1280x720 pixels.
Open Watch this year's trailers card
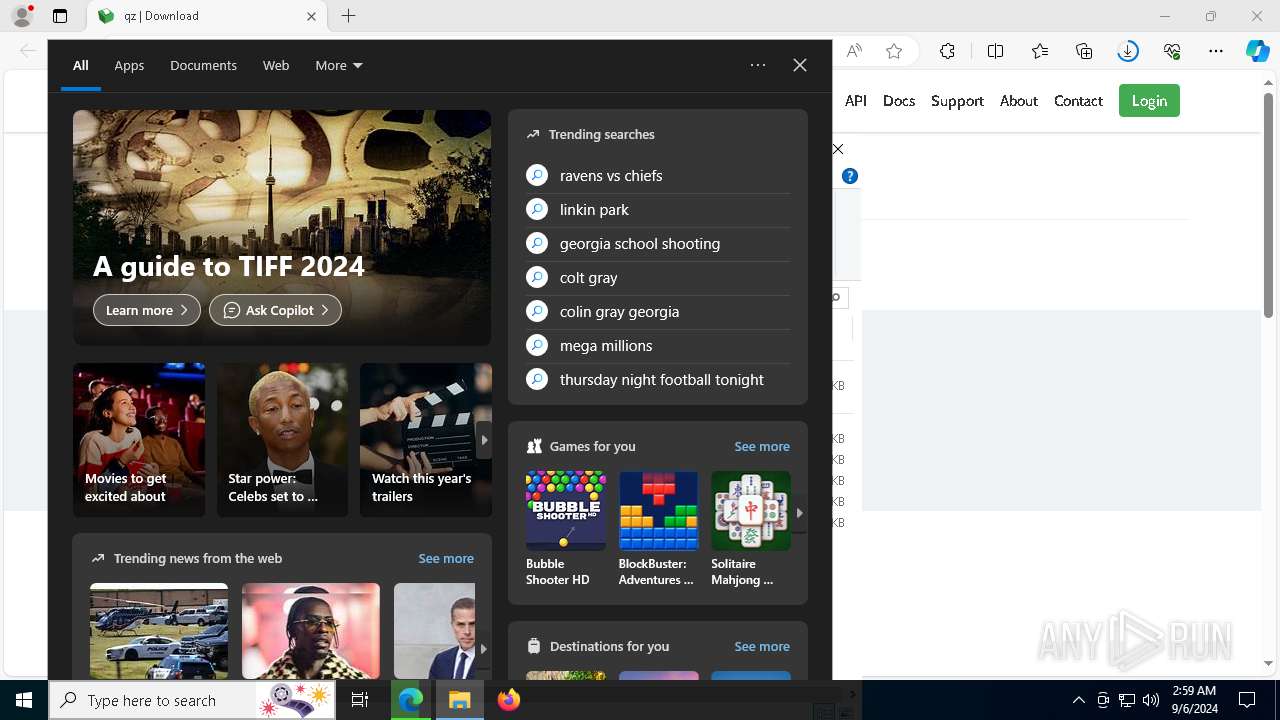[x=426, y=440]
